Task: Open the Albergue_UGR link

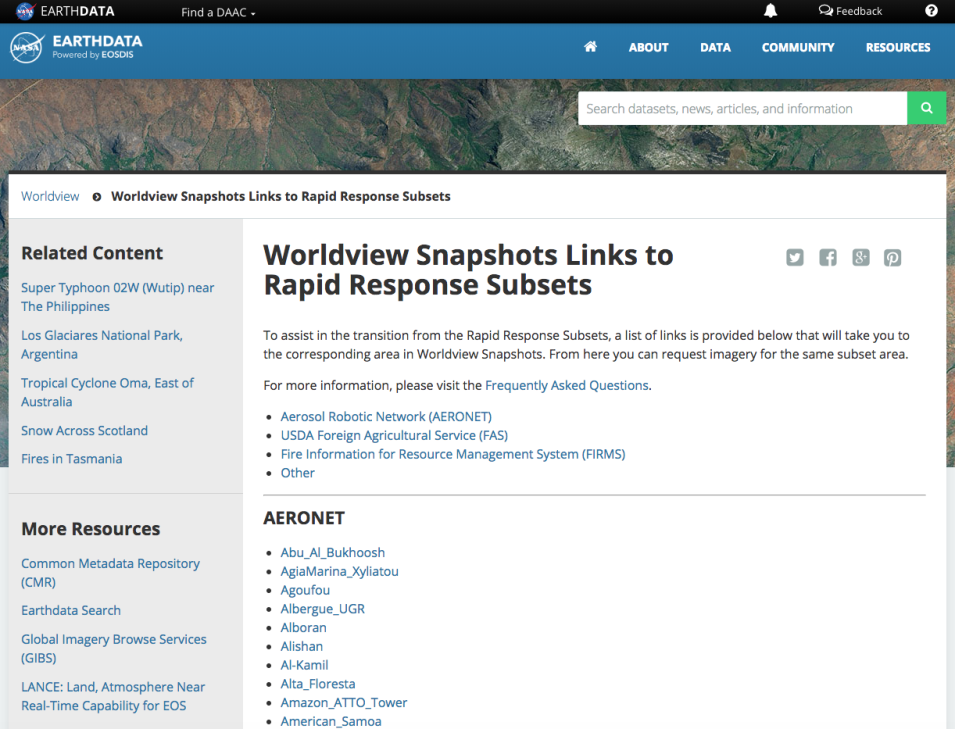Action: click(322, 609)
